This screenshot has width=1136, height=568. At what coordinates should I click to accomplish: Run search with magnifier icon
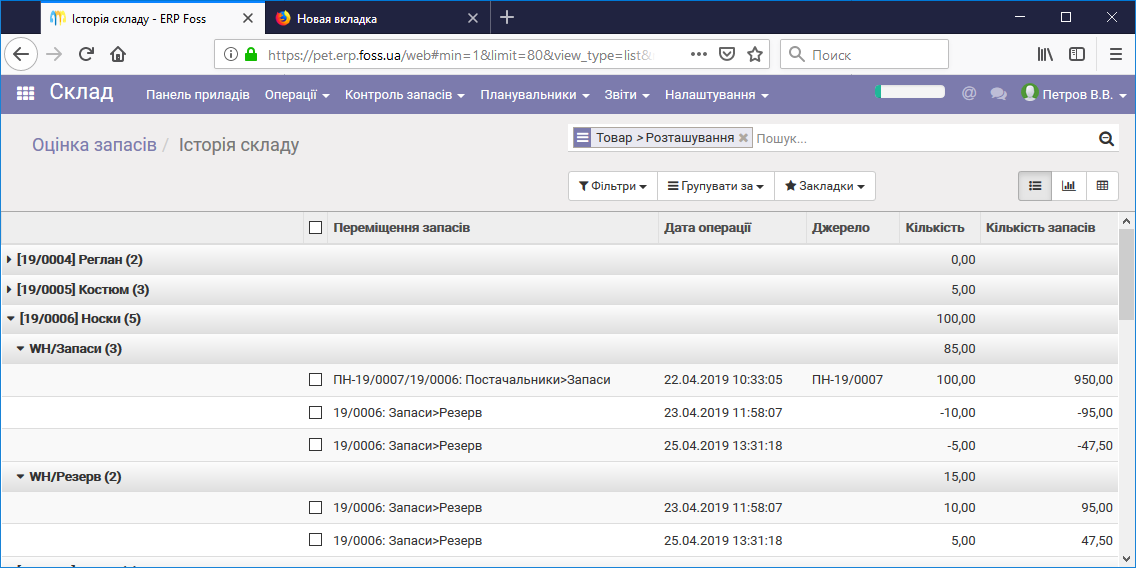point(1106,138)
